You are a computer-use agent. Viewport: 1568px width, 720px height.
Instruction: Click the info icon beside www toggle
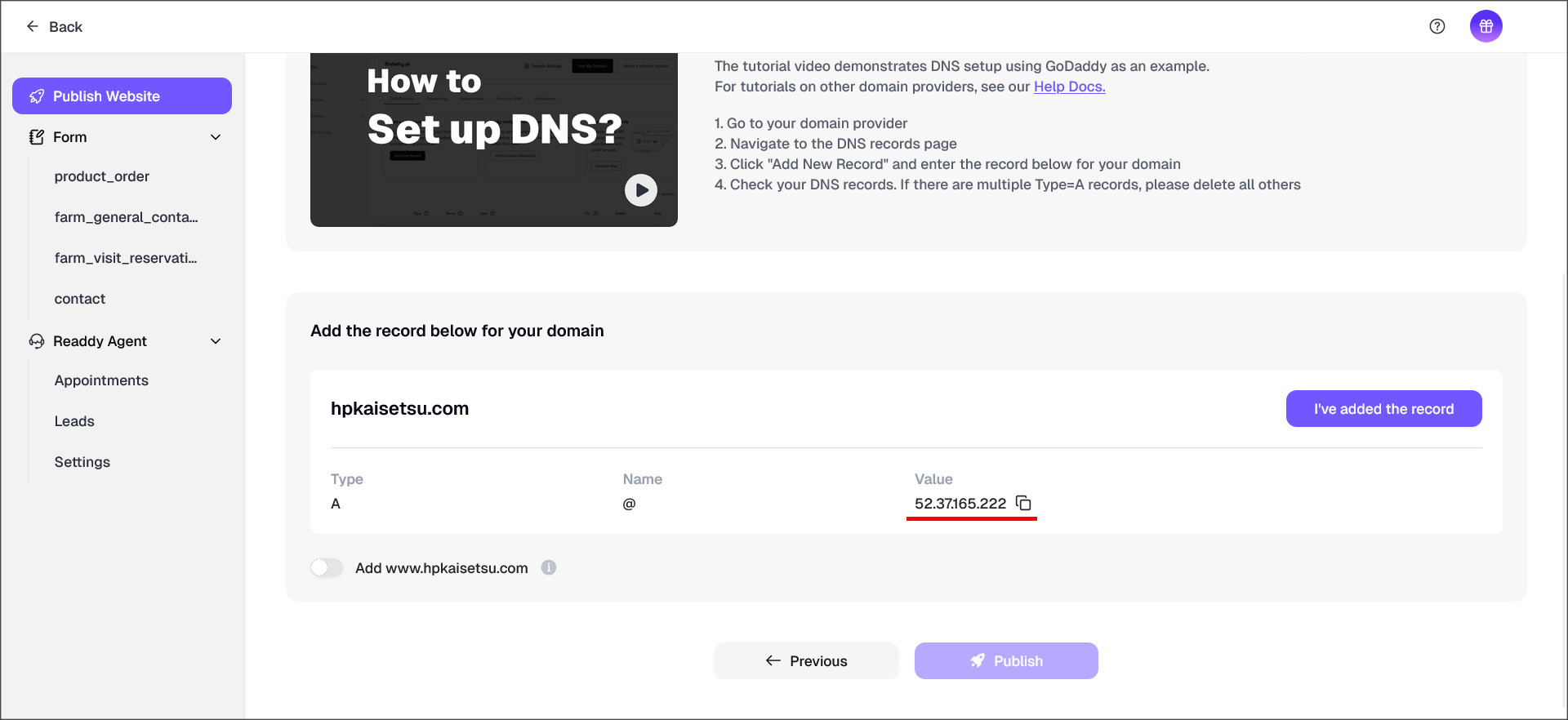tap(549, 567)
